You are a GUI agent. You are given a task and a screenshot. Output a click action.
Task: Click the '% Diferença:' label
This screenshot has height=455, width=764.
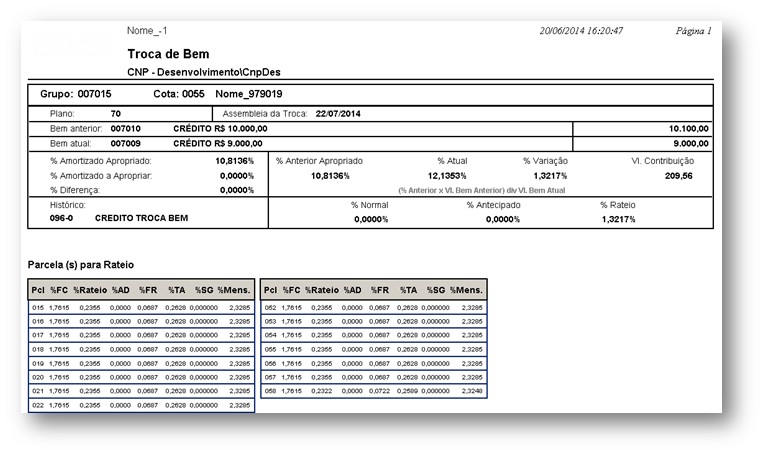pyautogui.click(x=75, y=190)
